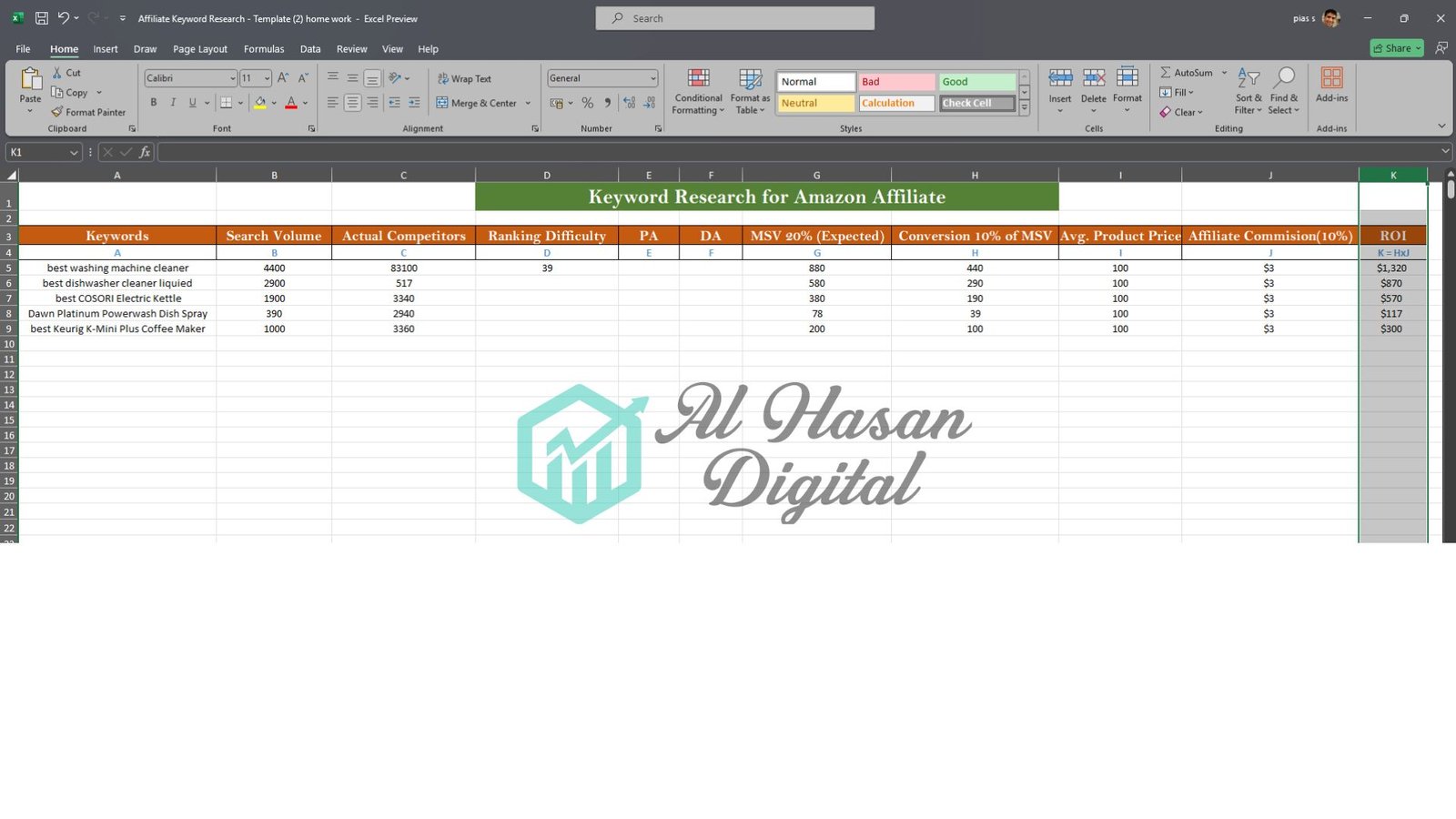Expand the Name Box dropdown
Viewport: 1456px width, 819px height.
coord(74,152)
